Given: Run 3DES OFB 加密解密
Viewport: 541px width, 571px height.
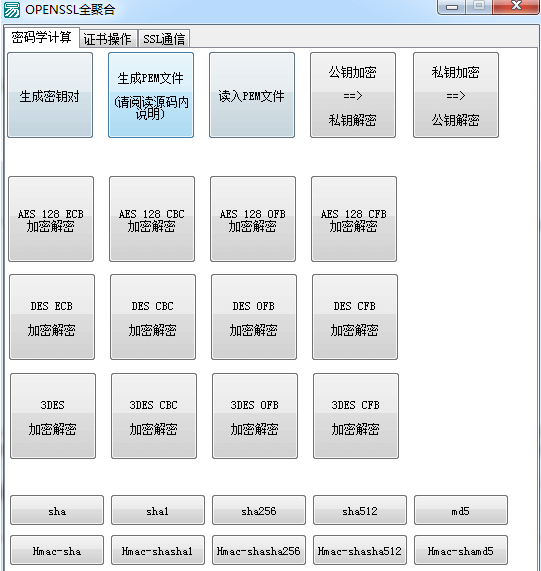Looking at the screenshot, I should tap(255, 416).
